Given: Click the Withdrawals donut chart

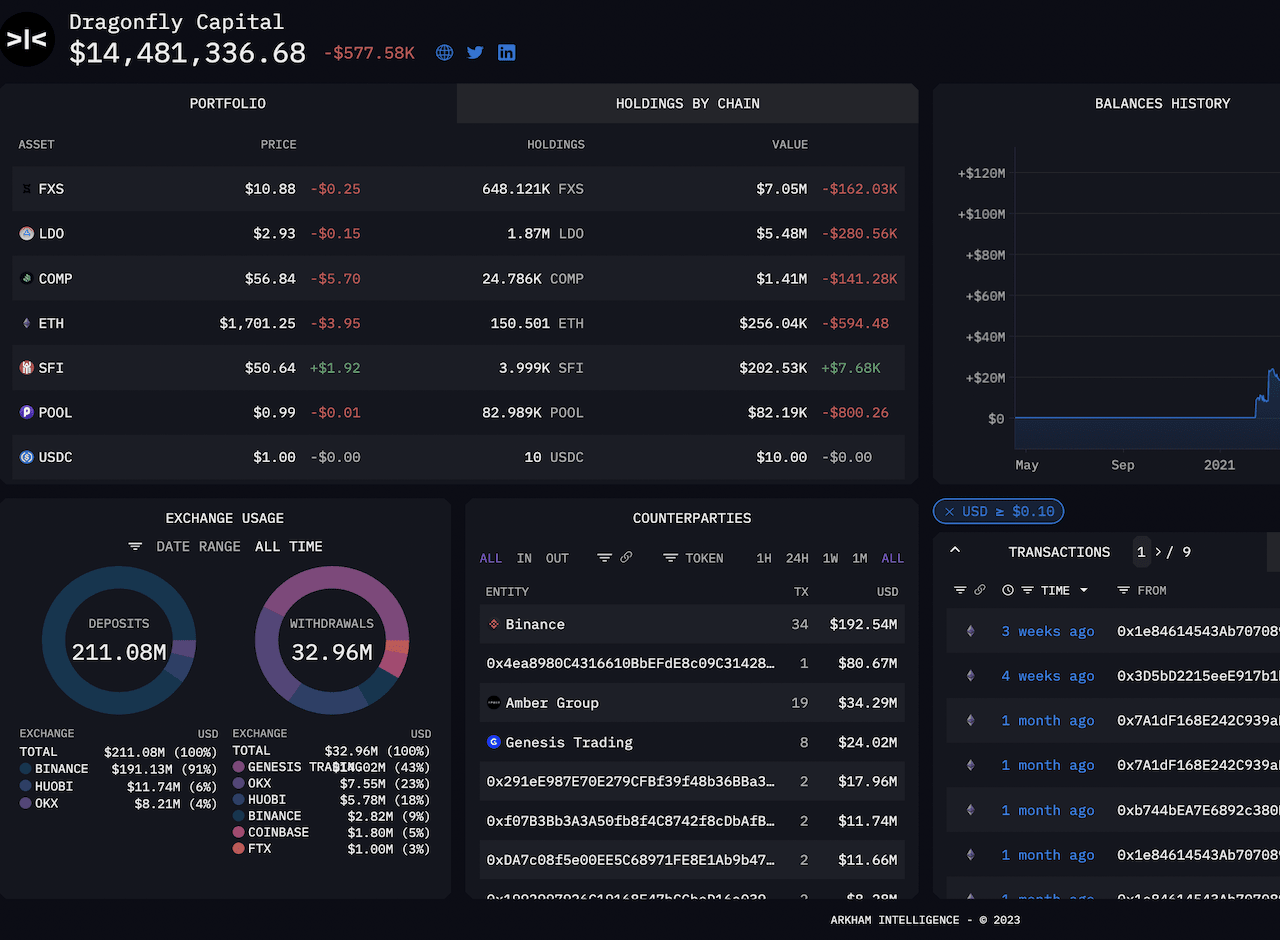Looking at the screenshot, I should click(332, 638).
